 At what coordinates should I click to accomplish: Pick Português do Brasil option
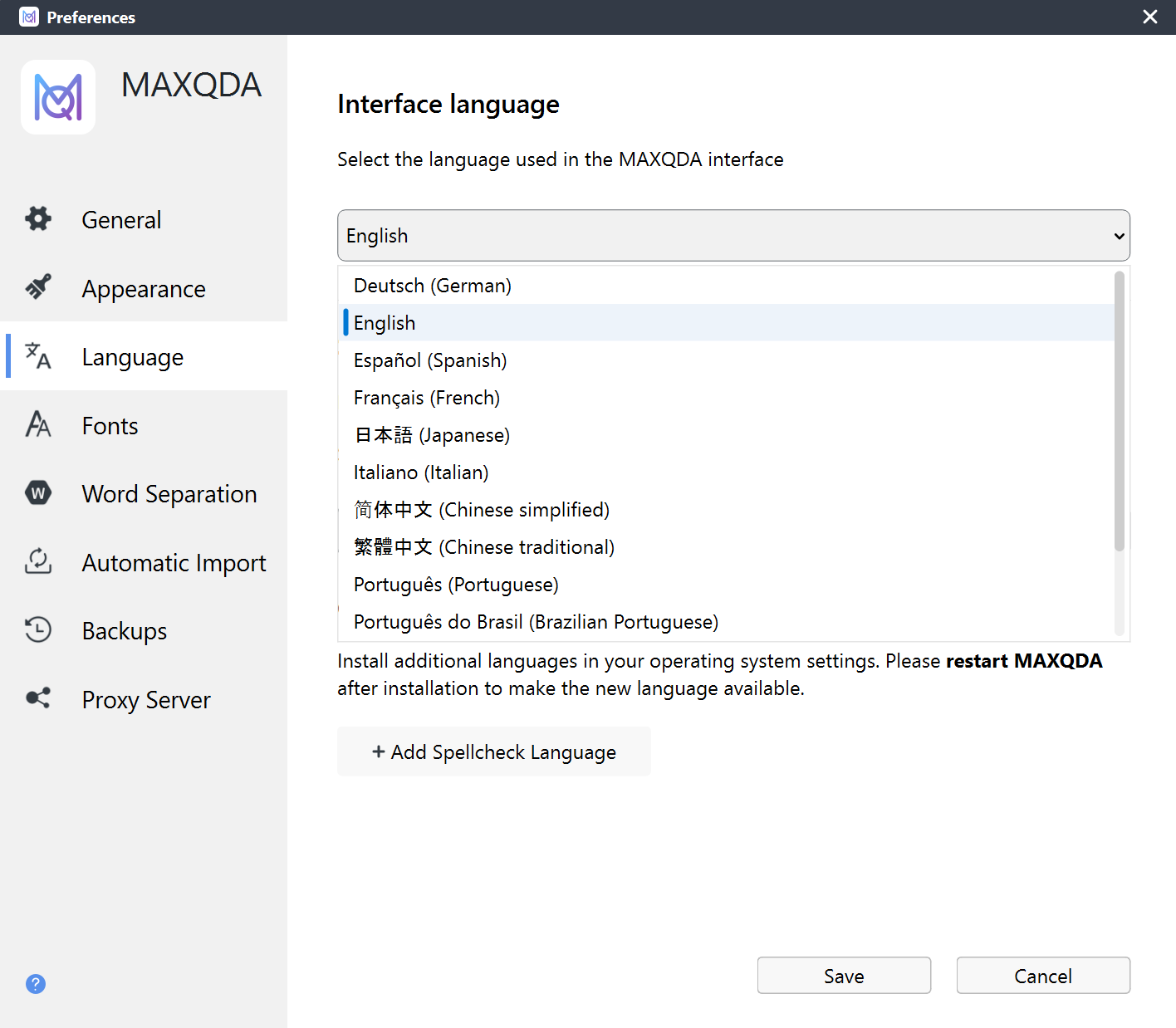click(726, 622)
